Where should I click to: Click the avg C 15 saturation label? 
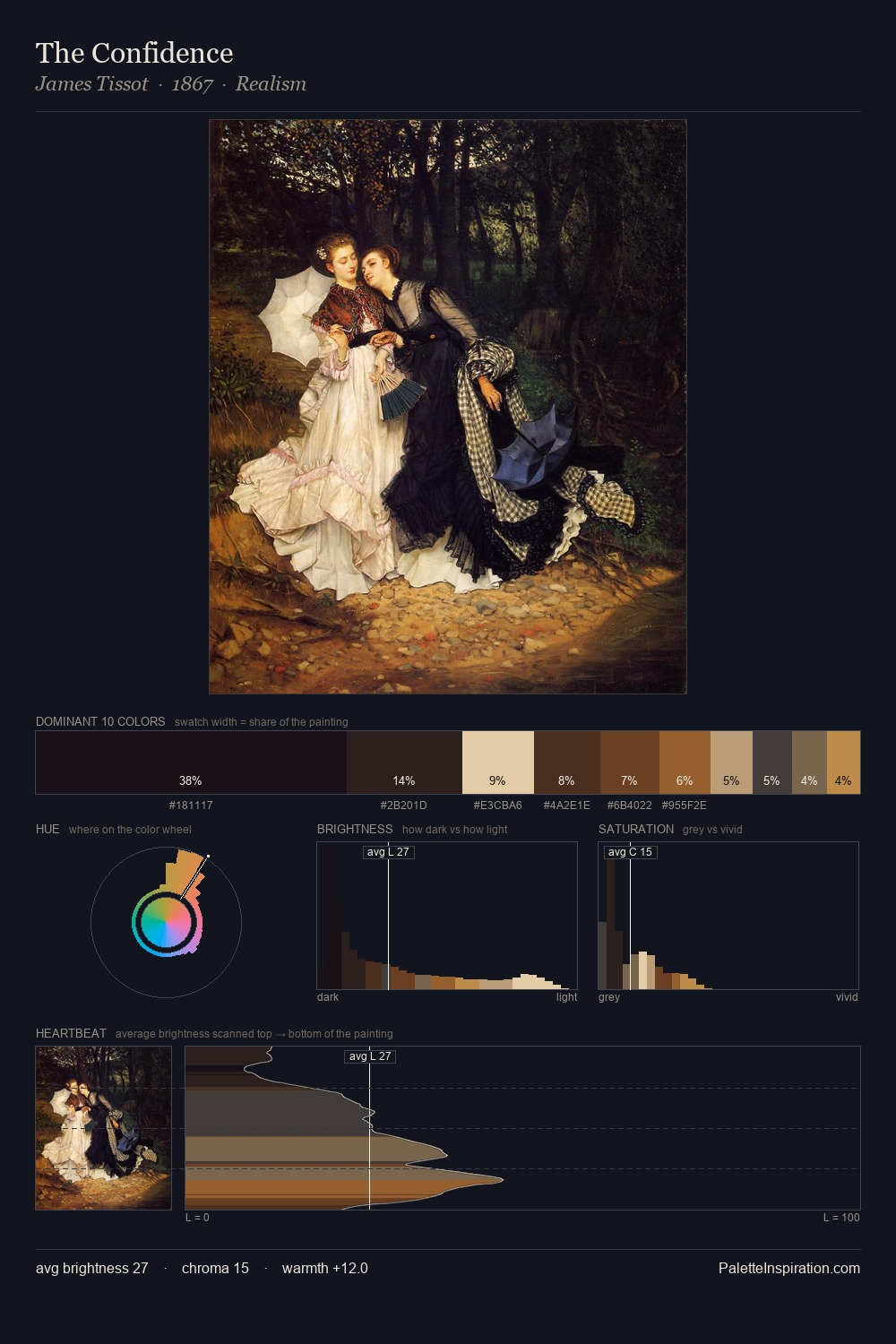click(x=631, y=852)
